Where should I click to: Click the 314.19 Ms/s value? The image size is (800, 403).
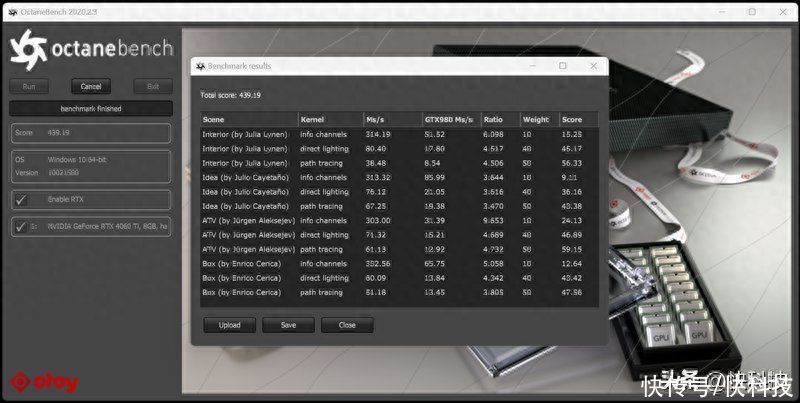point(378,135)
